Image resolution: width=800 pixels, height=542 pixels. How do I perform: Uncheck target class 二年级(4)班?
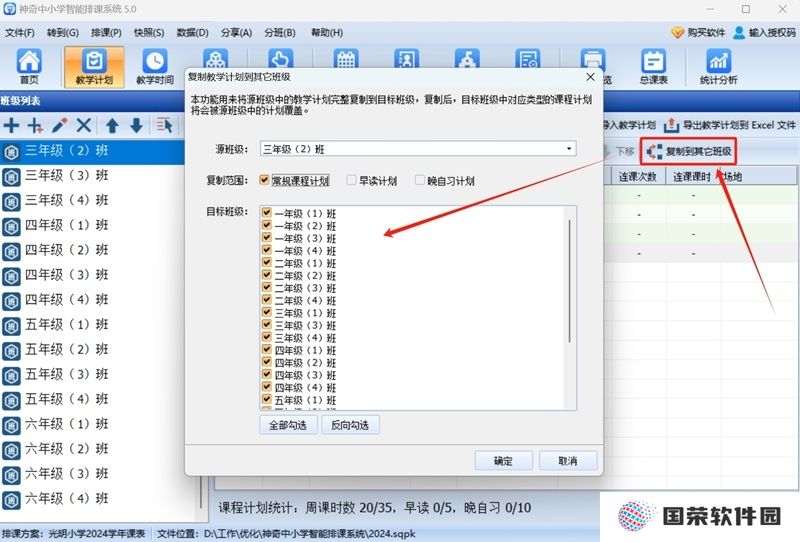266,300
